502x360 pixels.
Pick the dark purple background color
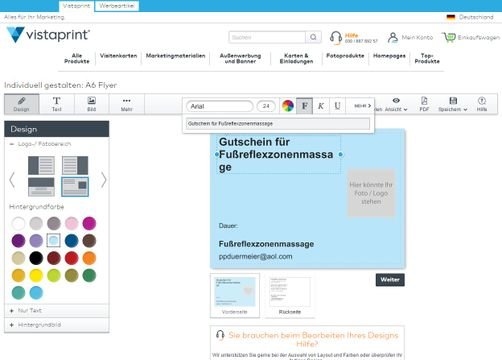tap(18, 241)
